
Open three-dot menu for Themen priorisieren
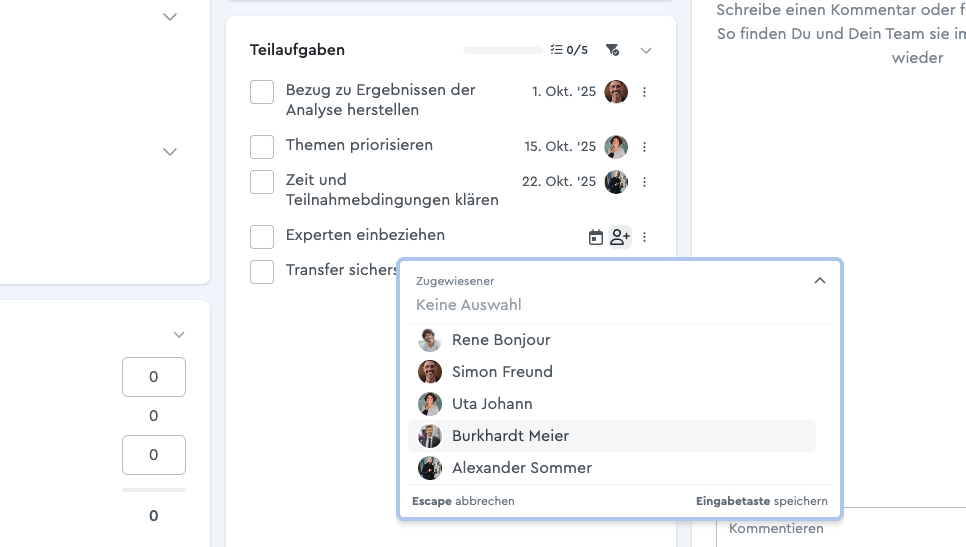pos(644,147)
